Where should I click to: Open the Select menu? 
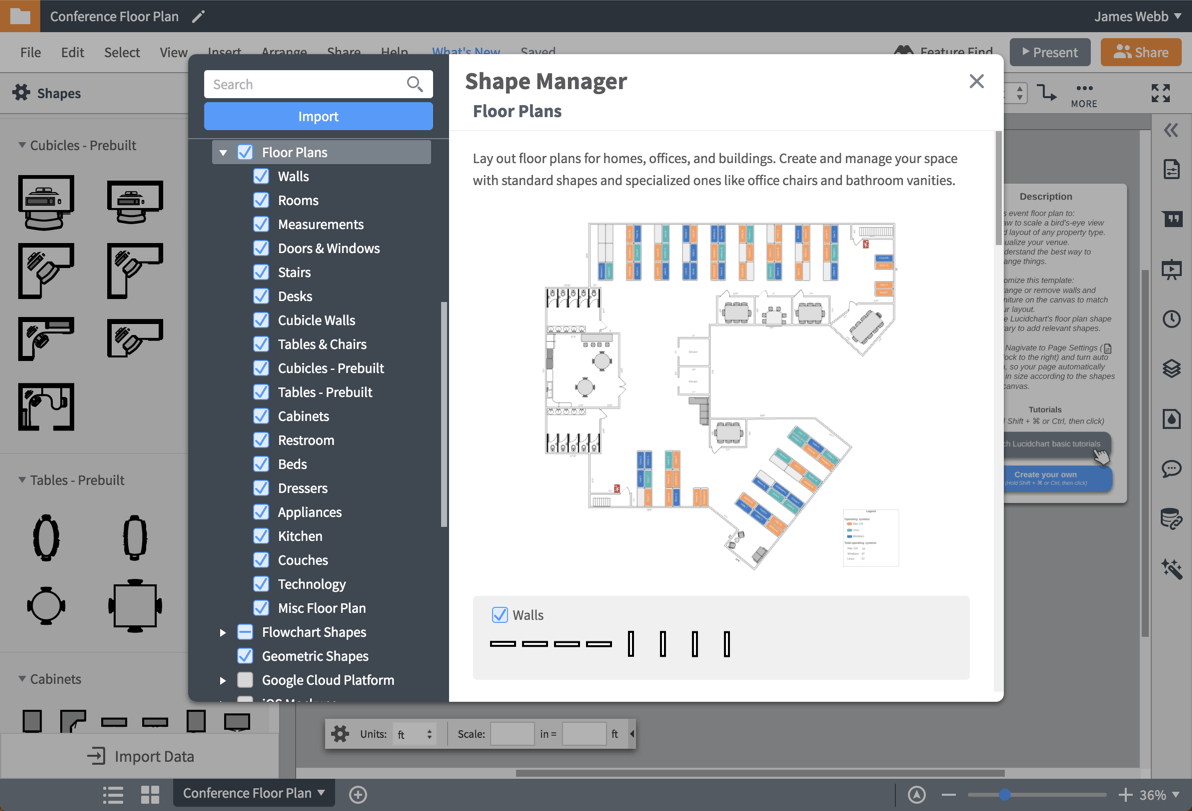pyautogui.click(x=122, y=52)
